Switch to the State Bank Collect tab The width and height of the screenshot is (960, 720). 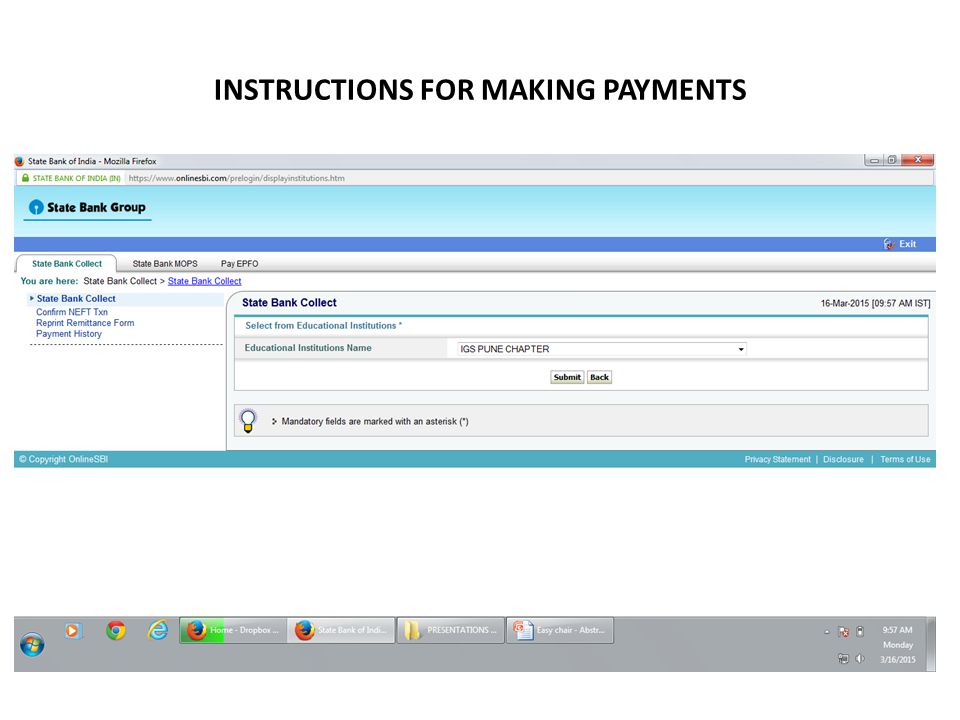click(67, 264)
